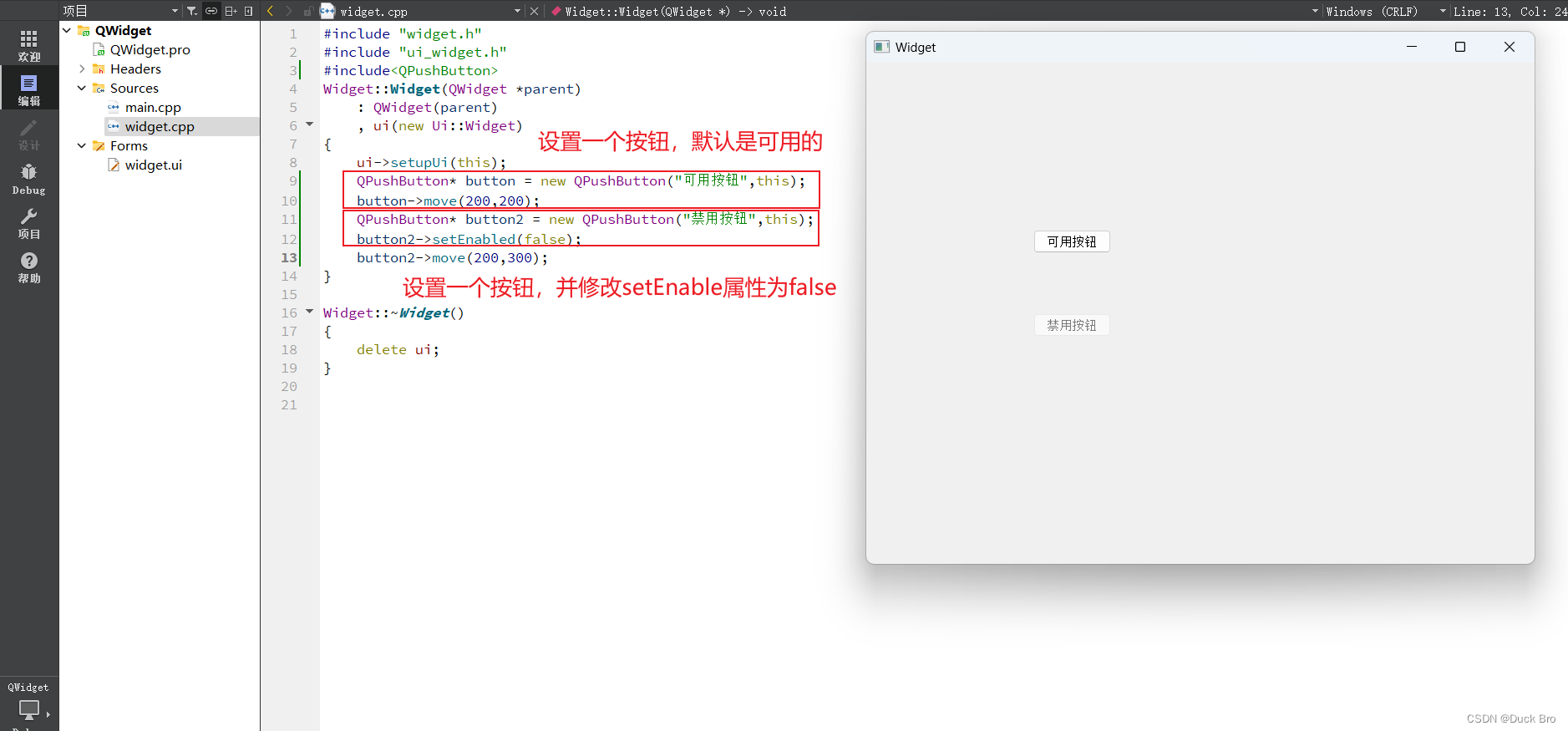Click the filter tree funnel icon
The height and width of the screenshot is (731, 1568).
point(192,11)
